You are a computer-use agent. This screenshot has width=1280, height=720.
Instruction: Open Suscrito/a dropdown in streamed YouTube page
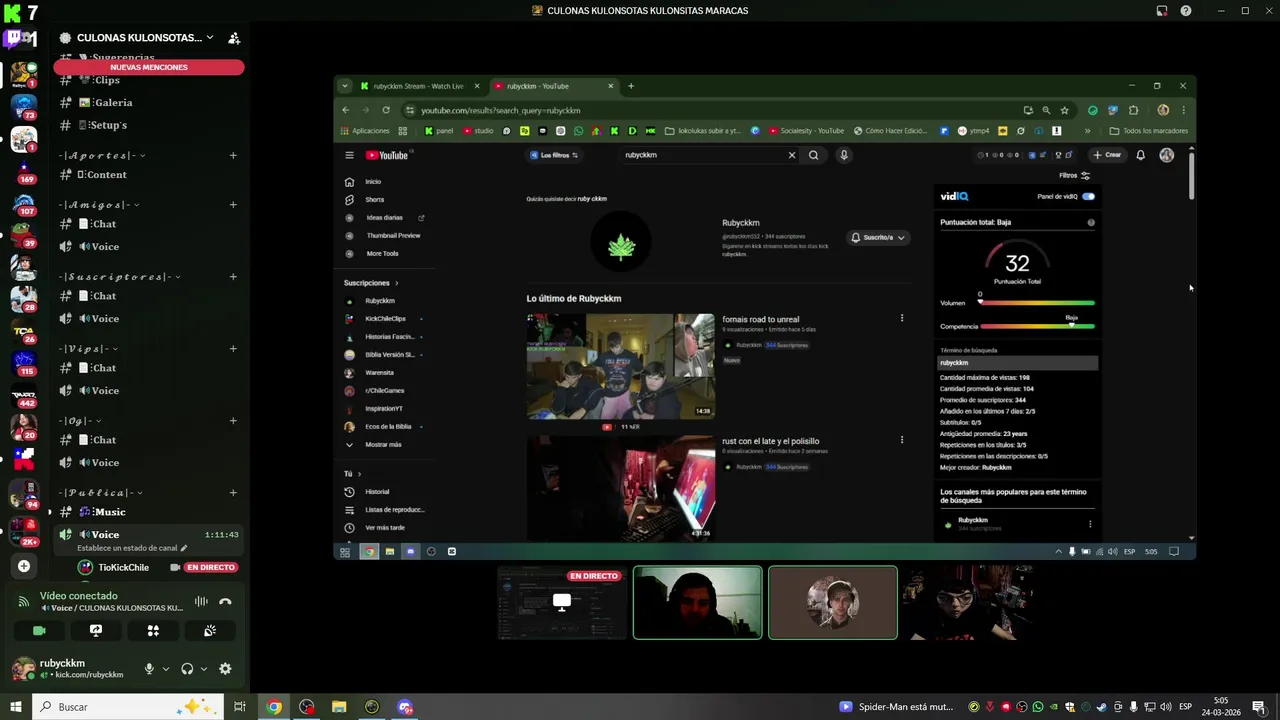(878, 238)
